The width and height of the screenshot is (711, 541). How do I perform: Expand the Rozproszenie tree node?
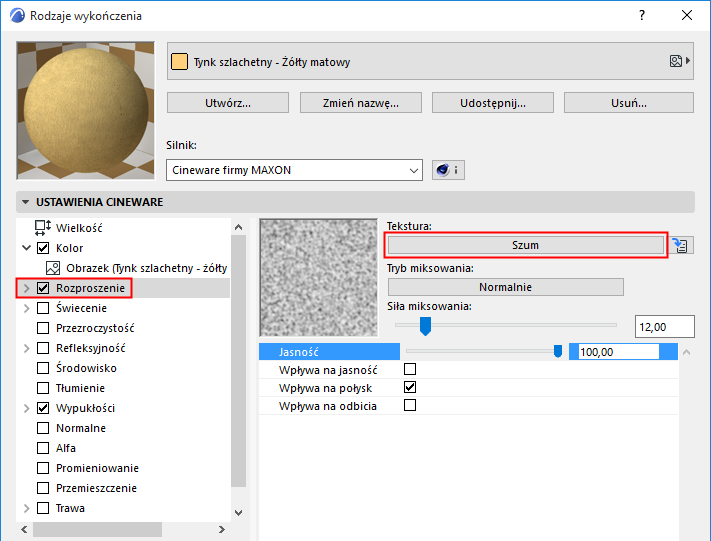[26, 288]
